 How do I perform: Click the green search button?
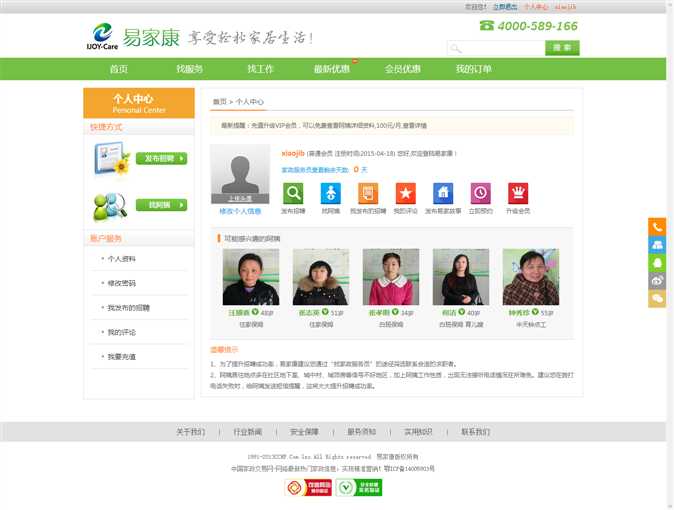tap(562, 48)
